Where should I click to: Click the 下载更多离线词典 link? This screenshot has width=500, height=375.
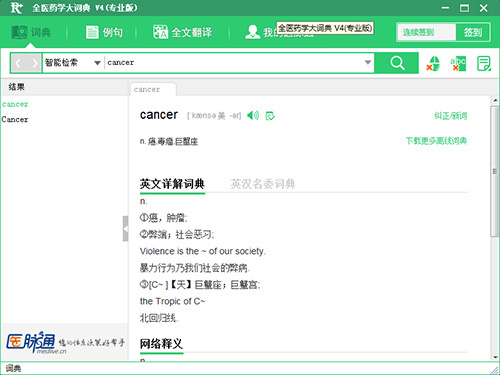click(436, 141)
